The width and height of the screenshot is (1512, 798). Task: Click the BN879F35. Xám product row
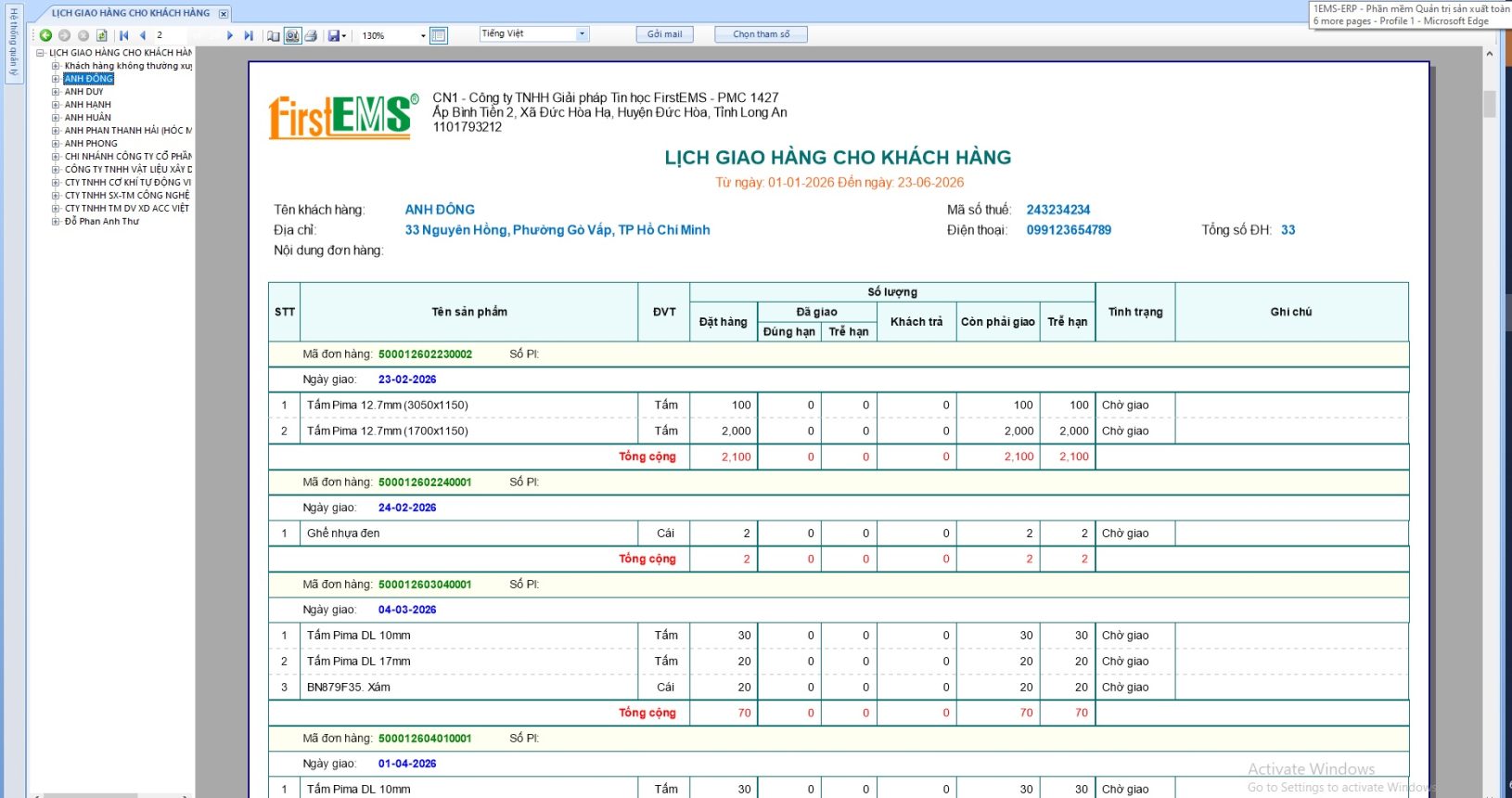[839, 688]
